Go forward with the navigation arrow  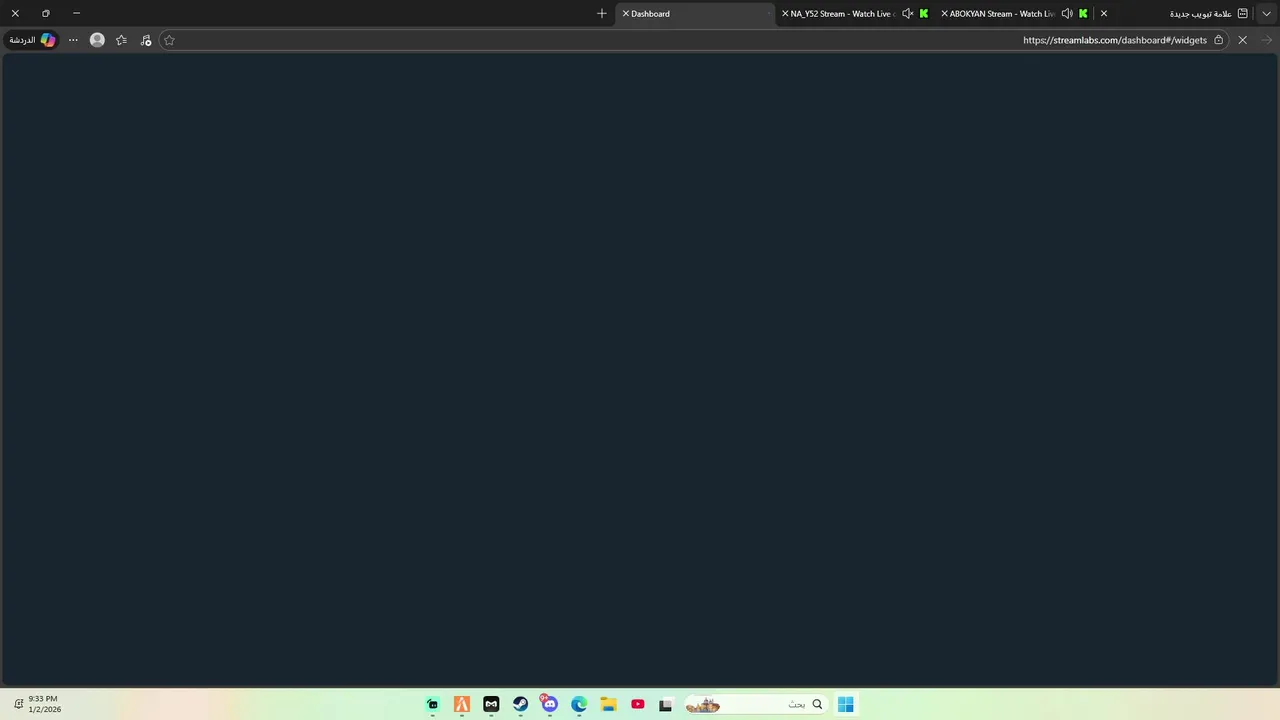(x=1267, y=40)
